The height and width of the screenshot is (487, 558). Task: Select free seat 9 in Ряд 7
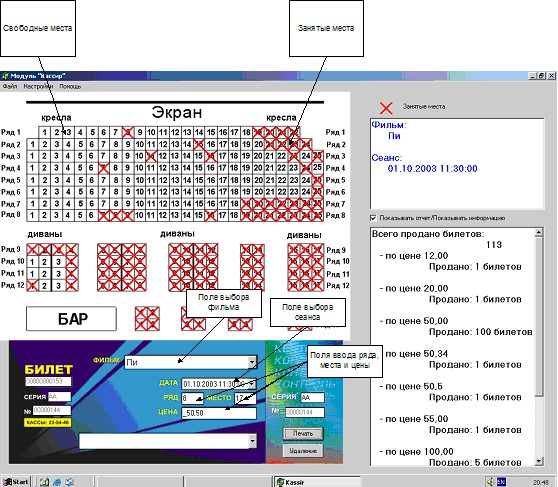tap(127, 204)
